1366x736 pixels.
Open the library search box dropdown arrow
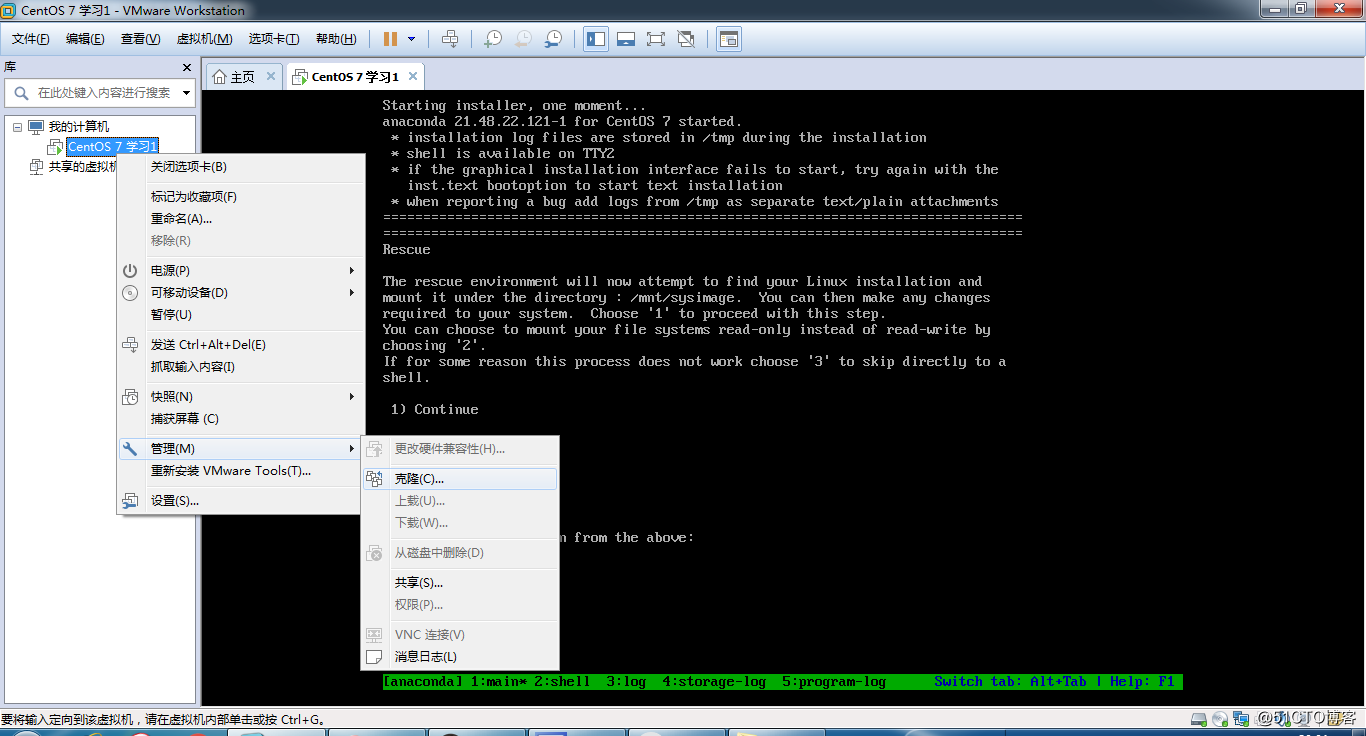(186, 92)
